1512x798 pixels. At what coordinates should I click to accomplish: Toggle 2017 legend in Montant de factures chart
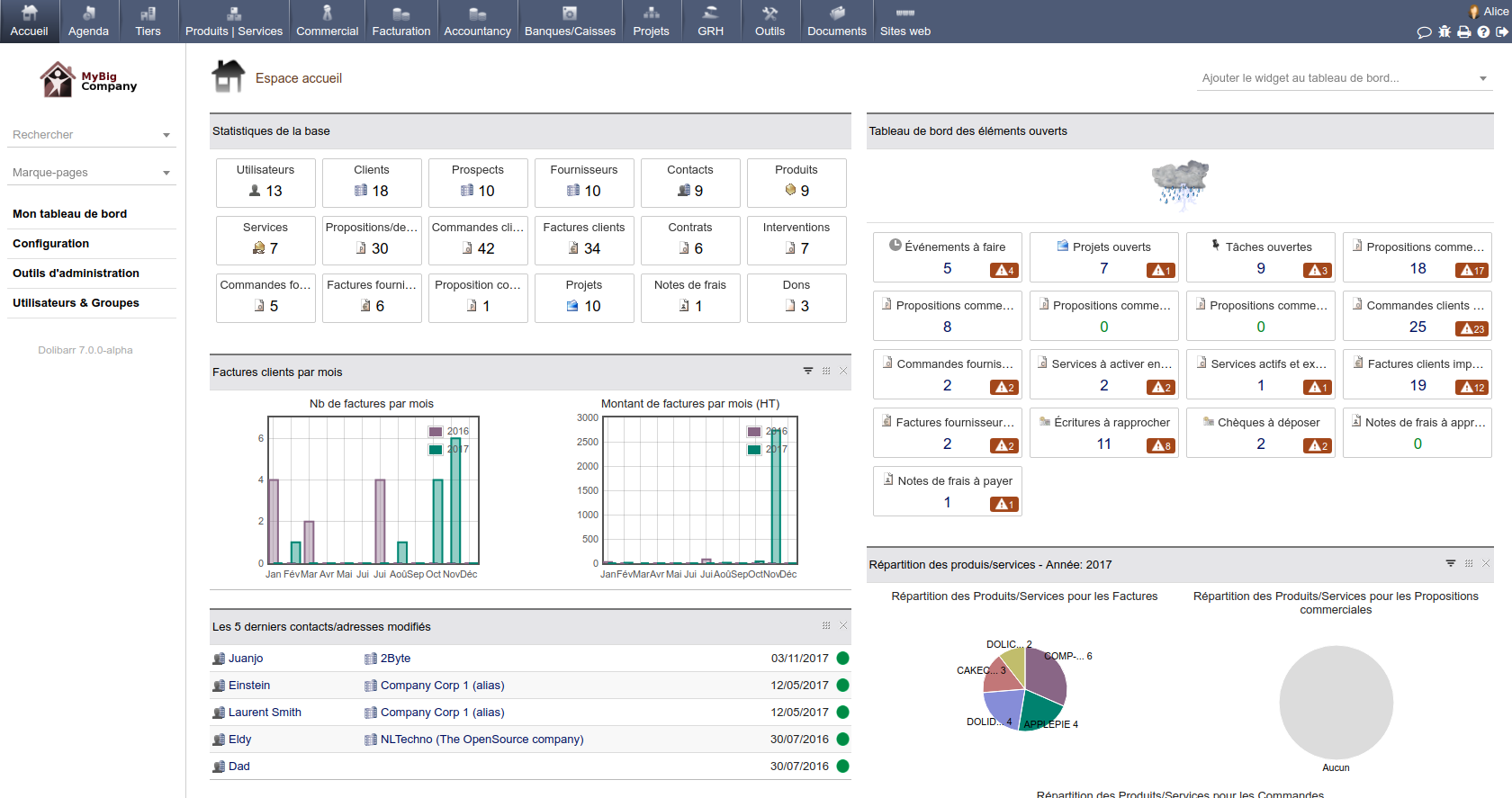[754, 449]
